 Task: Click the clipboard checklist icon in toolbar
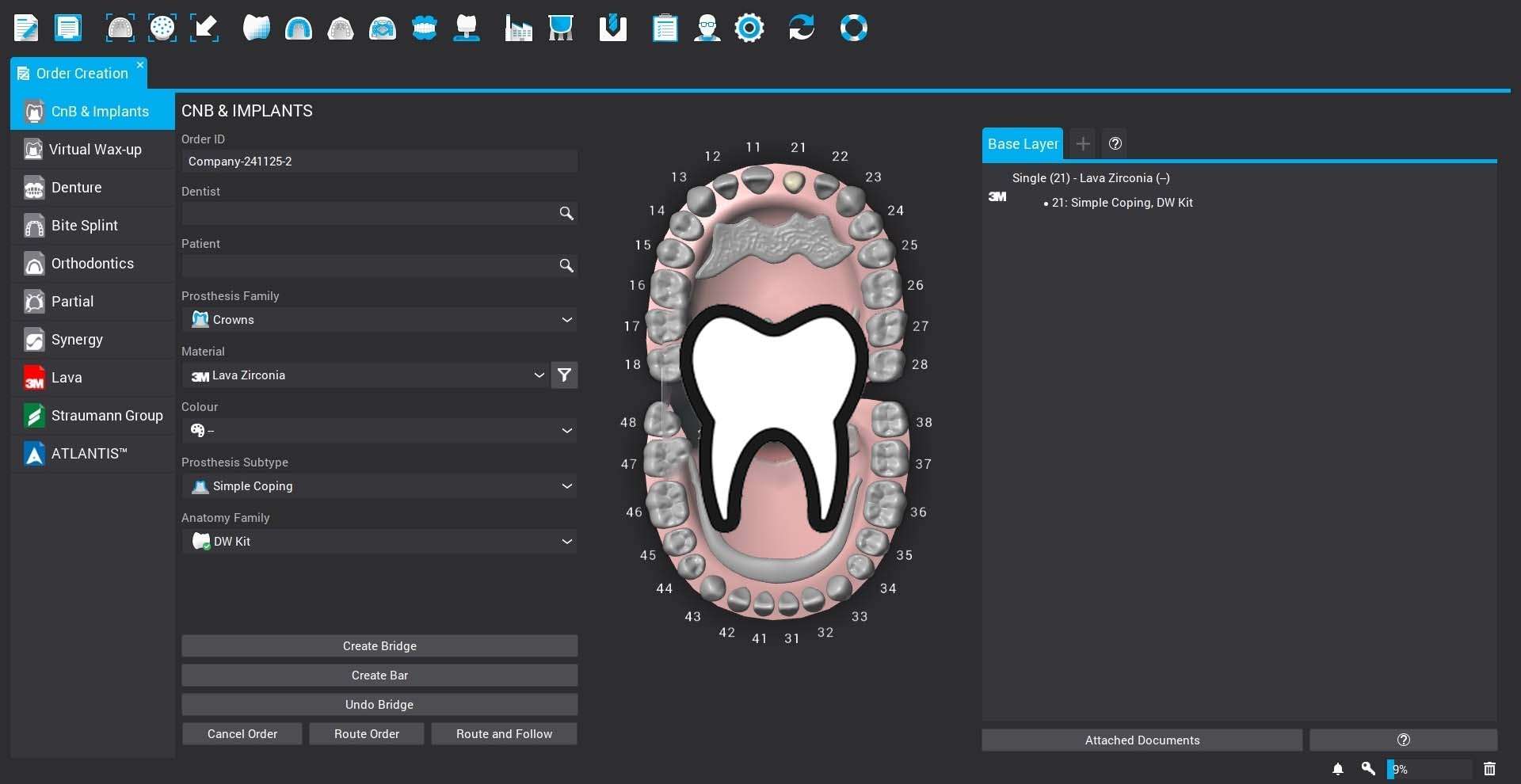665,29
